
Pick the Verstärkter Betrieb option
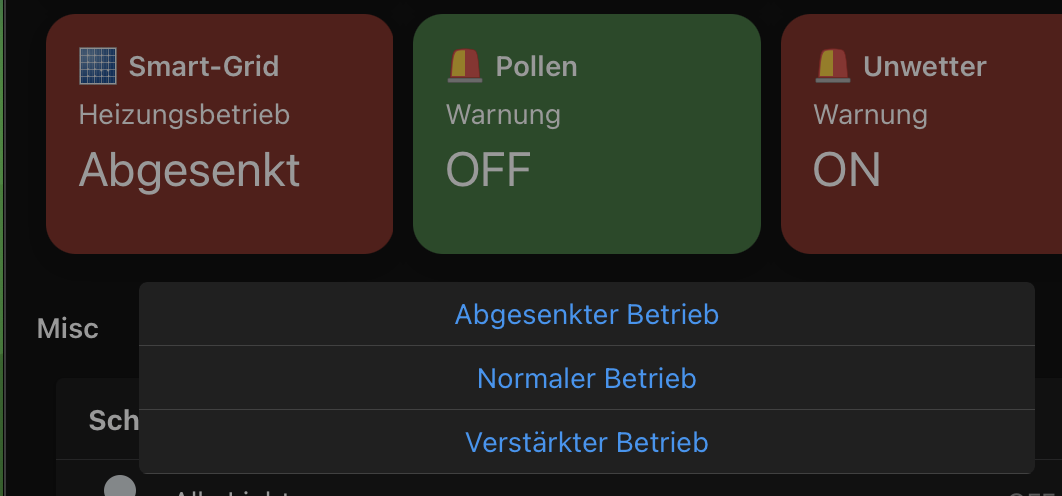pyautogui.click(x=587, y=442)
